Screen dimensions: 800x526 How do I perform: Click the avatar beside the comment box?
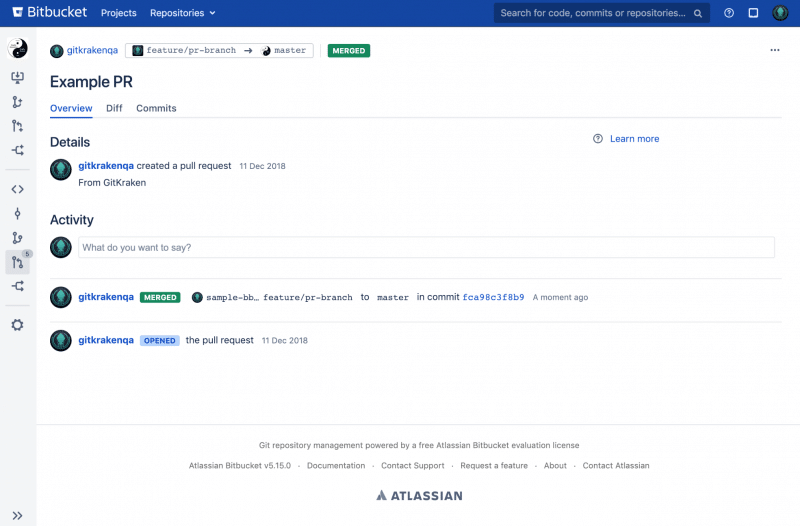click(61, 247)
